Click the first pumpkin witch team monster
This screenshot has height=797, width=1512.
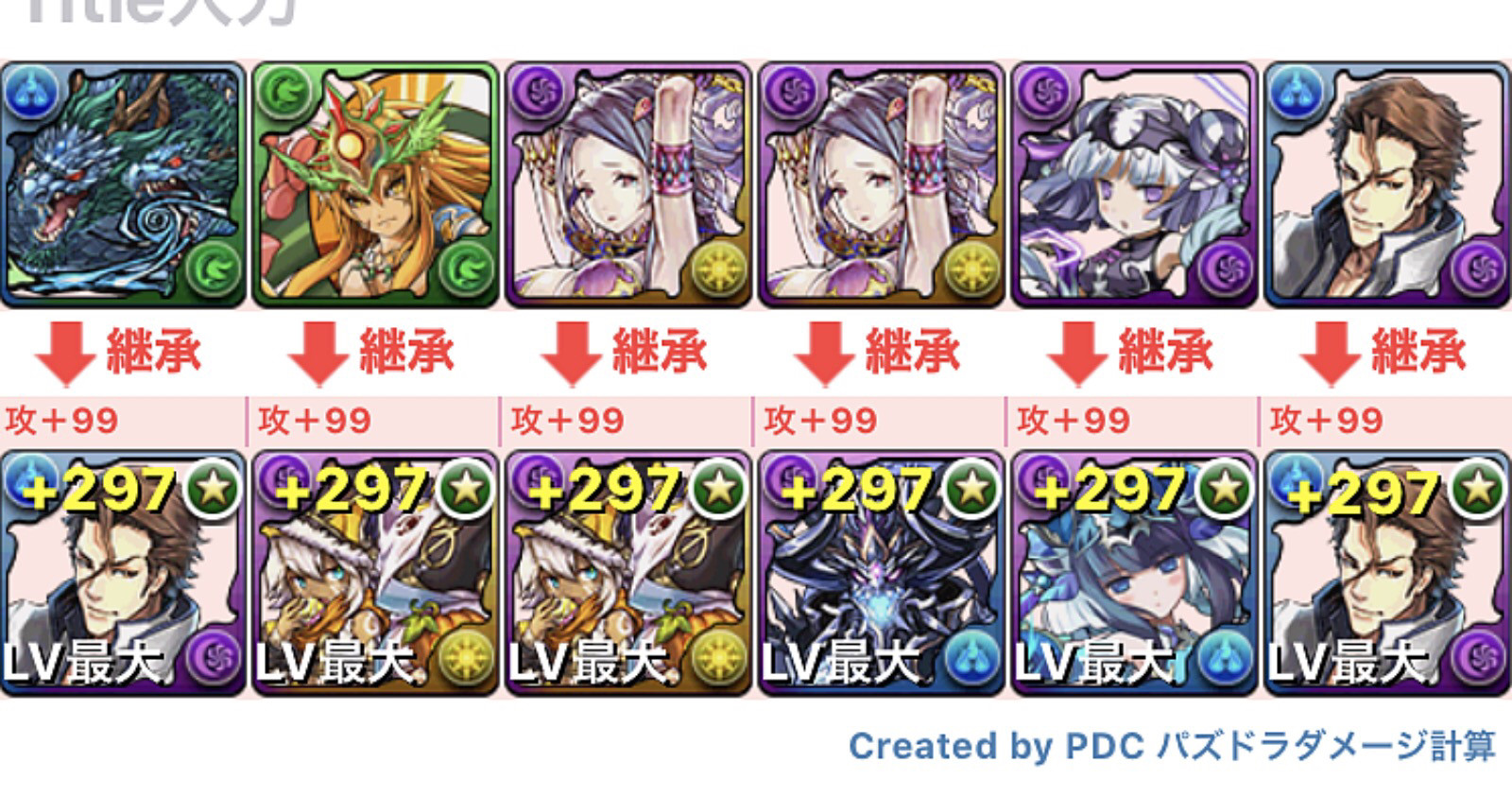pyautogui.click(x=375, y=574)
